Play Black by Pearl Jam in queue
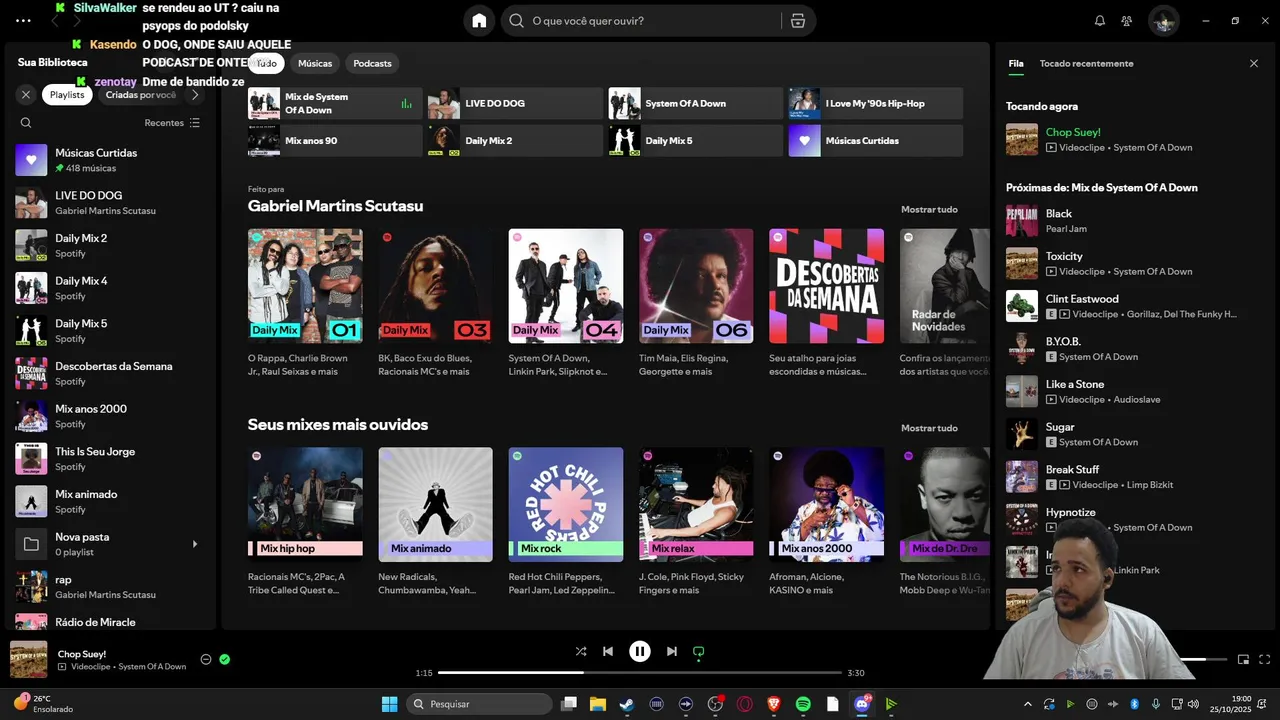 (1134, 221)
